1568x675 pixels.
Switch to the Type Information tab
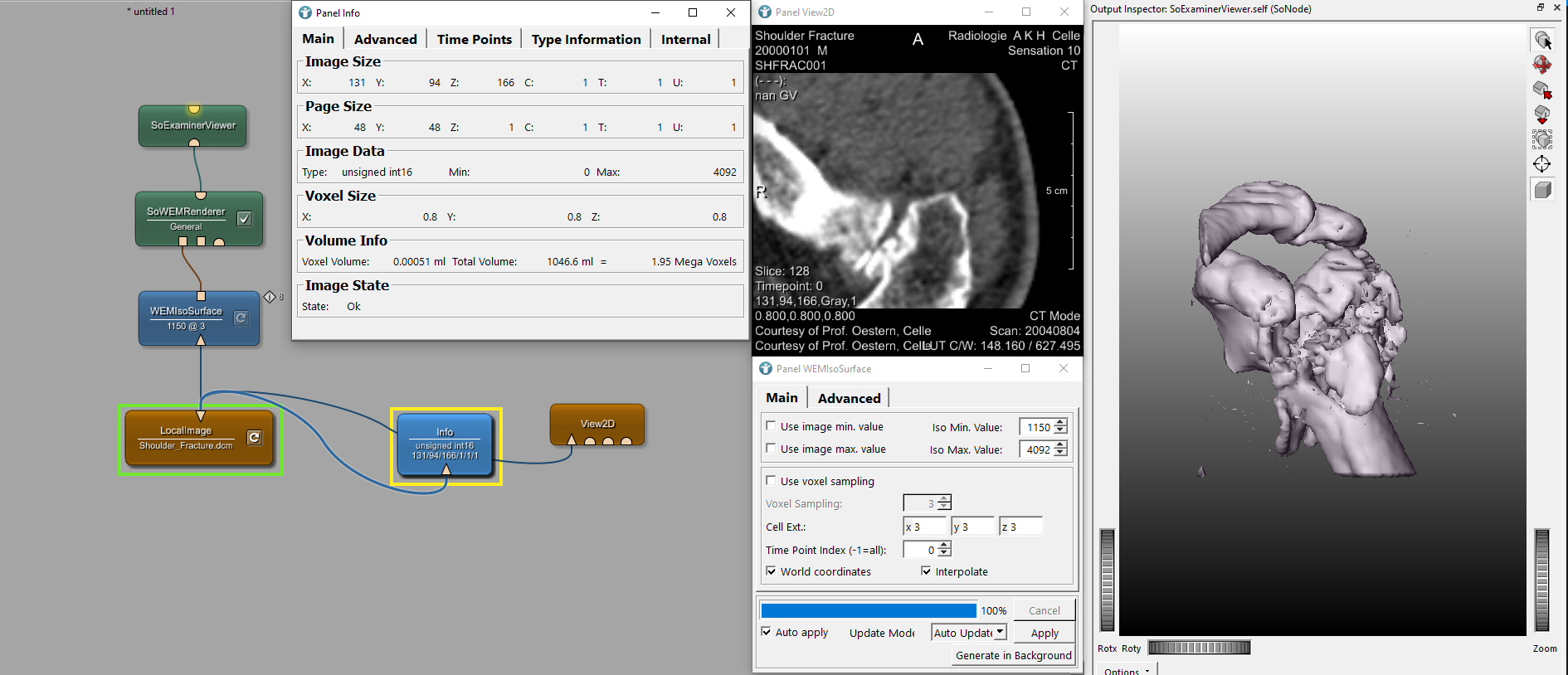[586, 39]
